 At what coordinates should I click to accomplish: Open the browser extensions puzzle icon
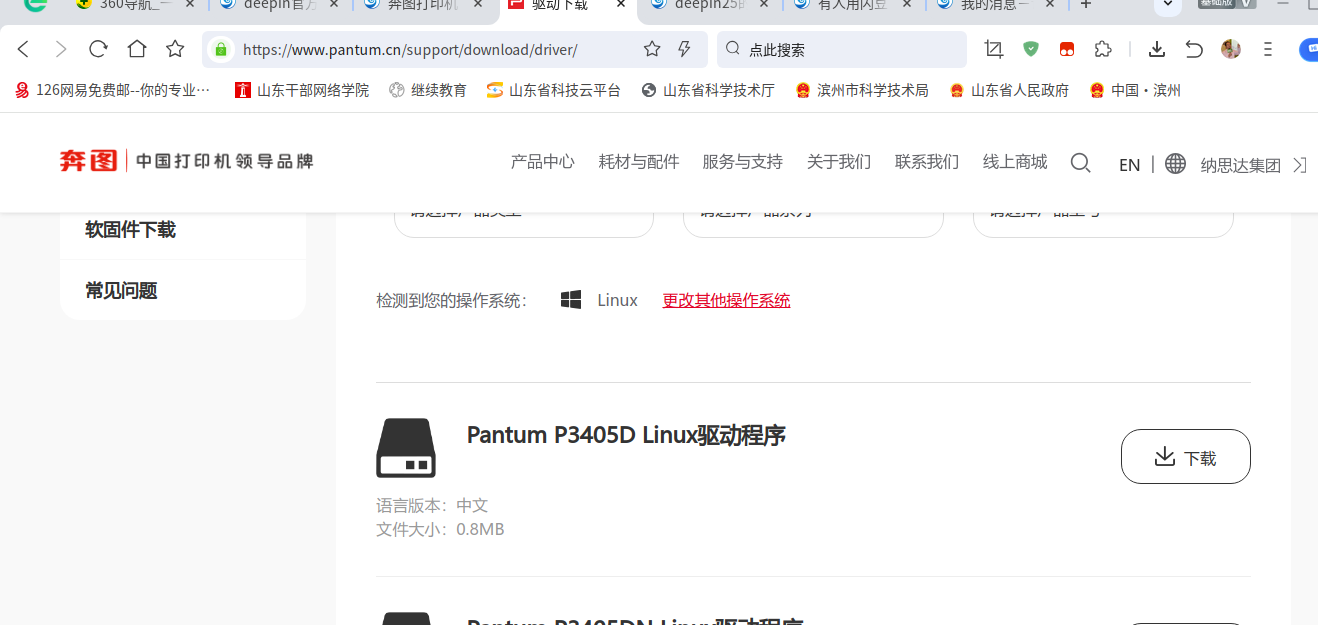(x=1102, y=49)
